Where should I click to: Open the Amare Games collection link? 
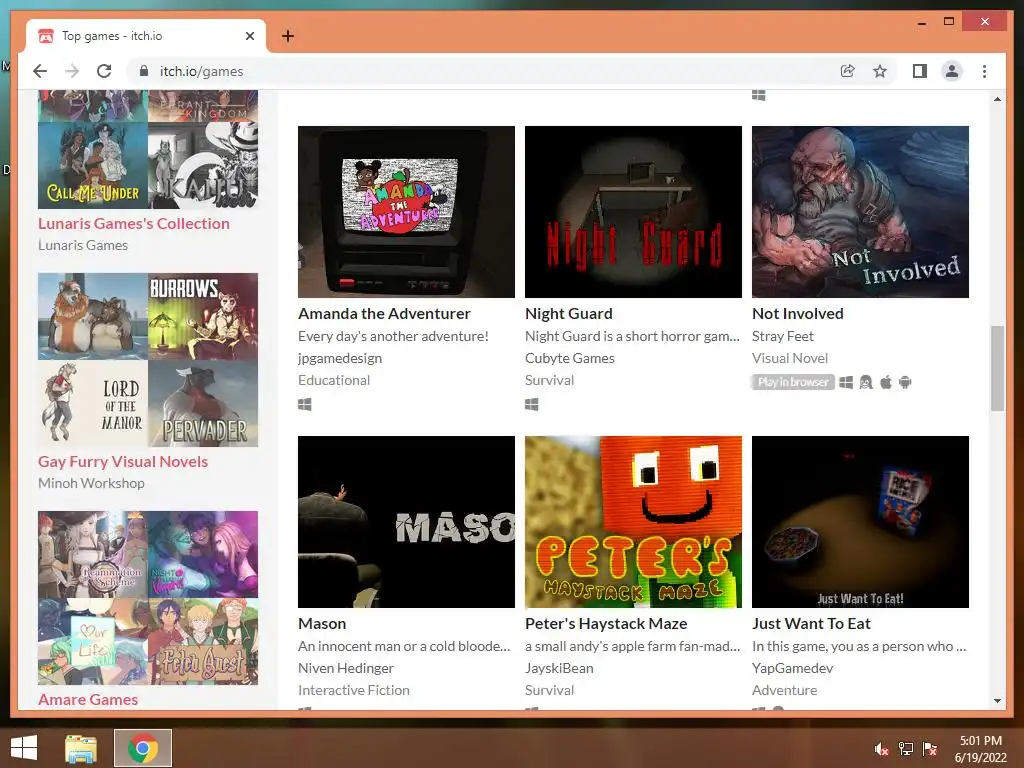tap(88, 699)
